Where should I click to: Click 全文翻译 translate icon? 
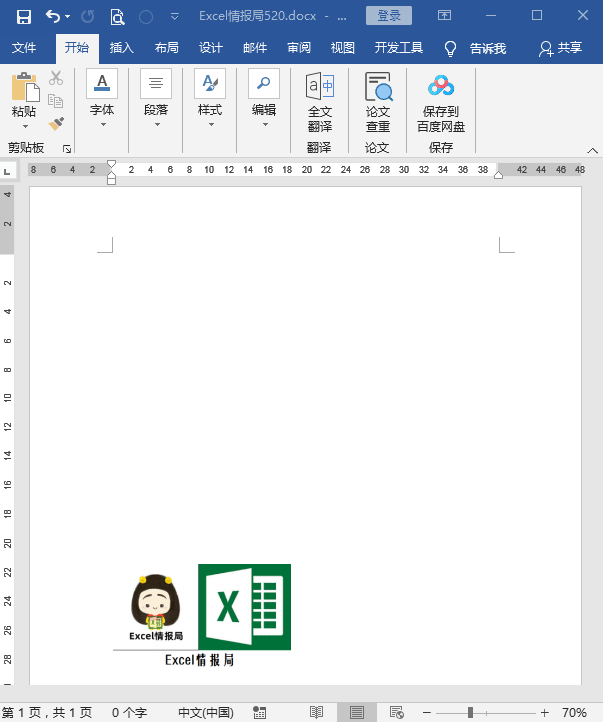click(x=320, y=86)
